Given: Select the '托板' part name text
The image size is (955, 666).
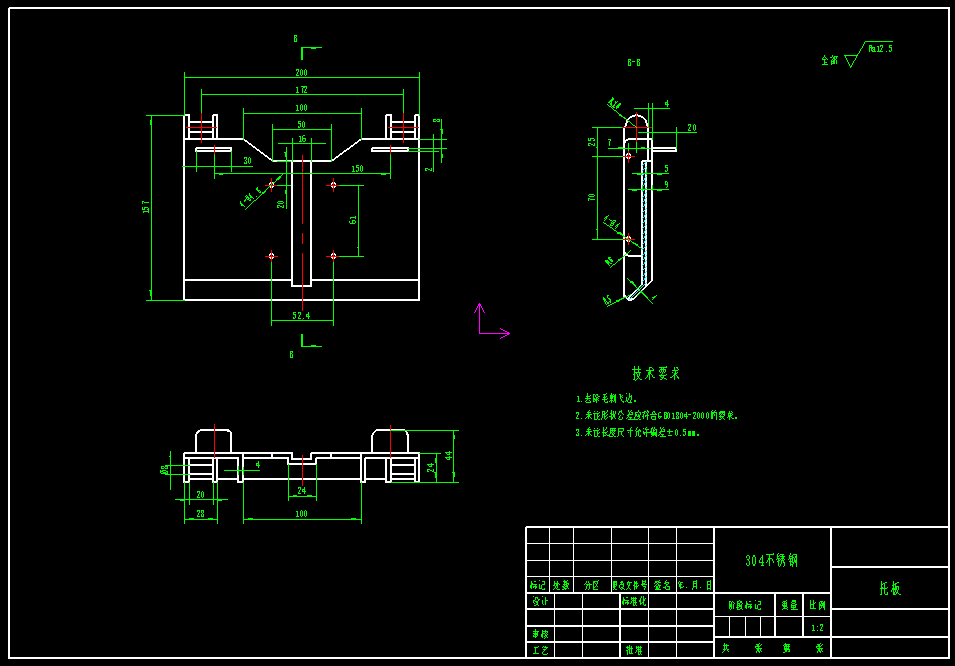Looking at the screenshot, I should (890, 589).
